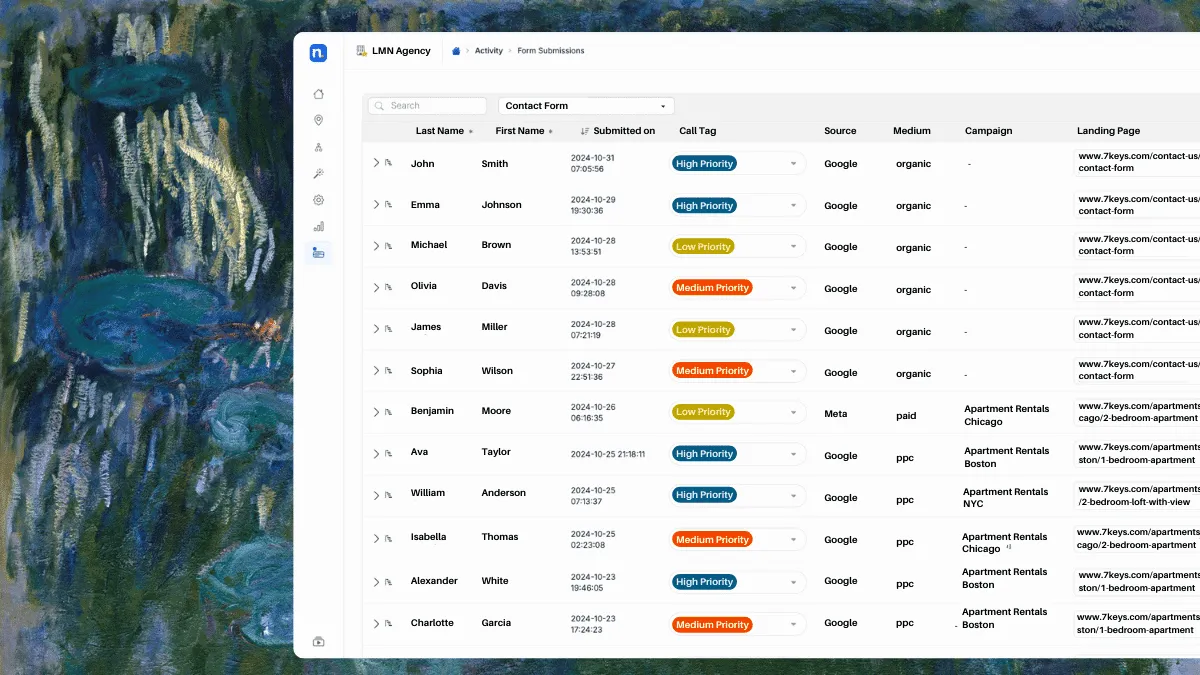This screenshot has width=1200, height=675.
Task: Focus the Search input field
Action: (x=427, y=106)
